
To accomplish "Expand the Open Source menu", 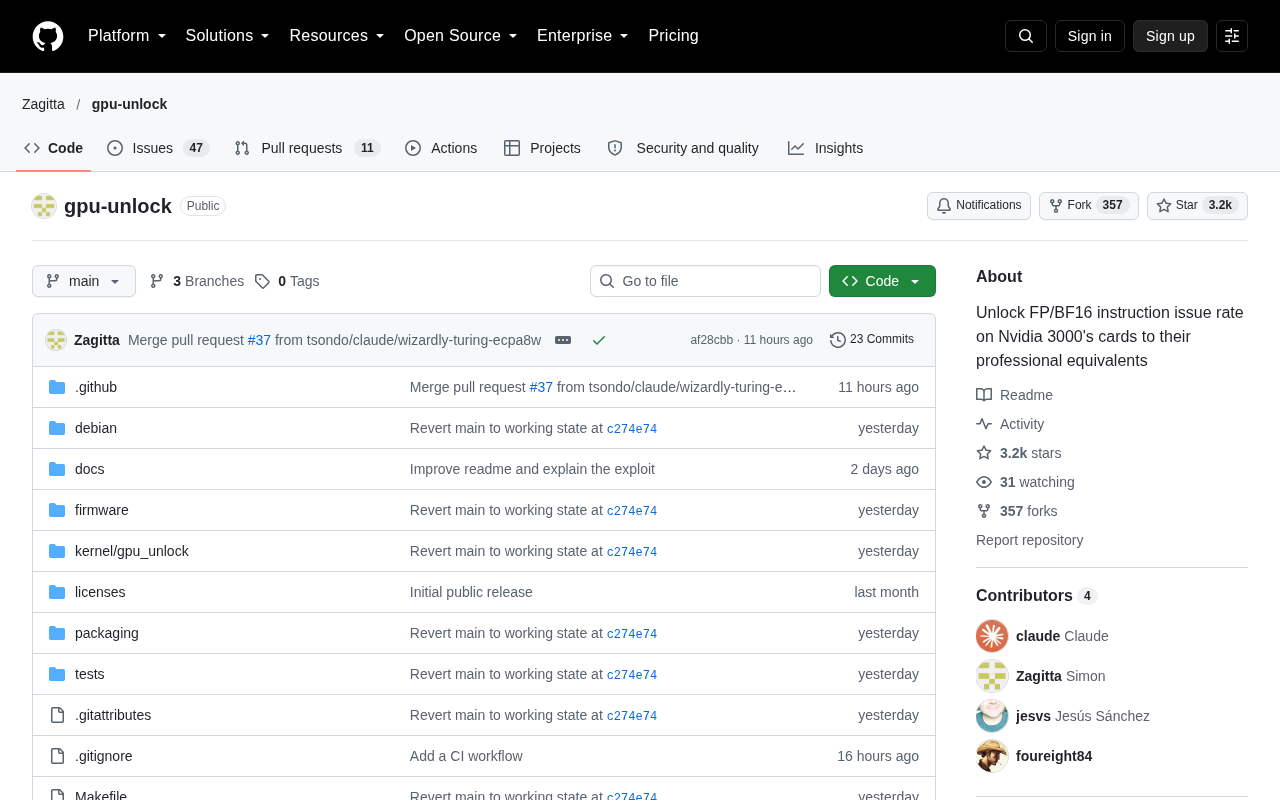I will 461,36.
